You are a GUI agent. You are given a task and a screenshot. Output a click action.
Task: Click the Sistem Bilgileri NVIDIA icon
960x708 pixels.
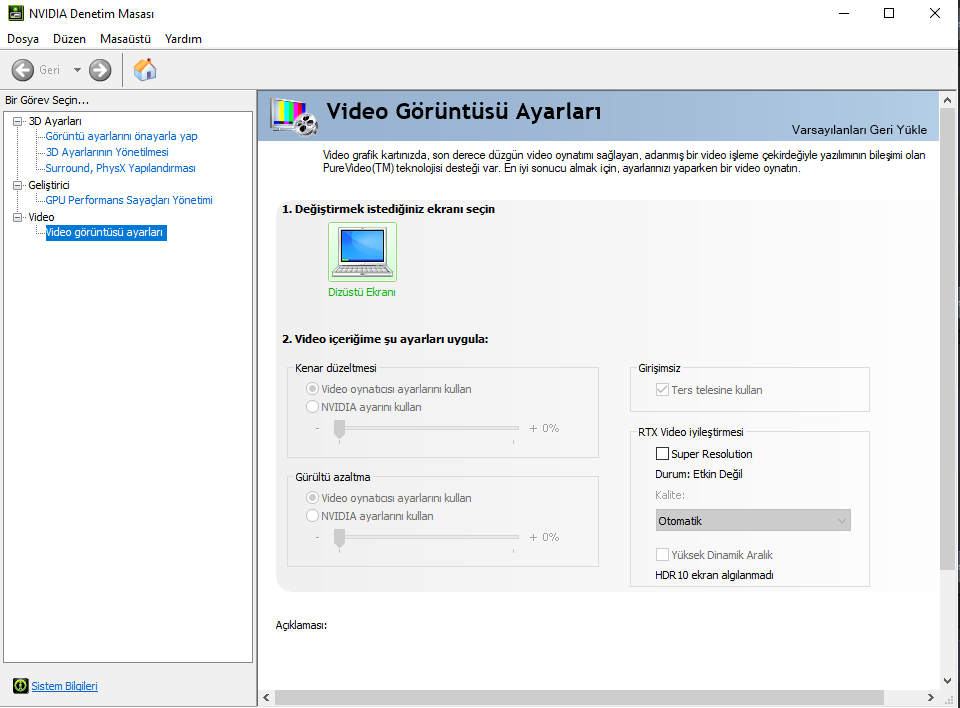click(x=21, y=686)
